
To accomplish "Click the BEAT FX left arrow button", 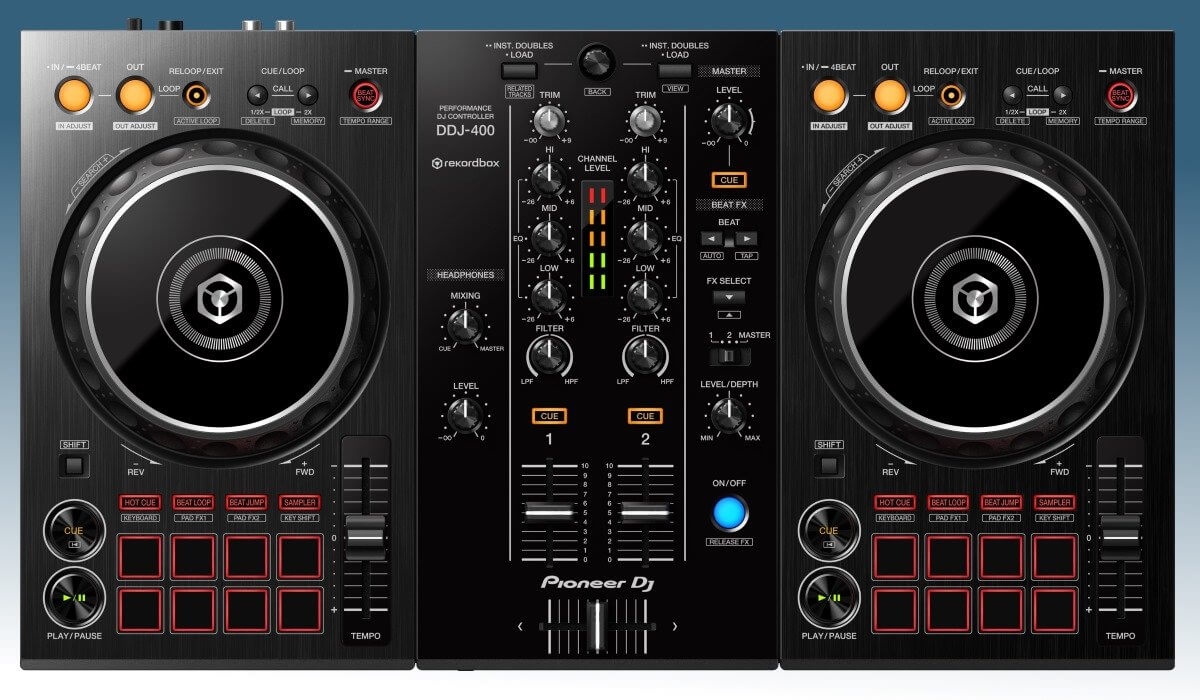I will tap(710, 239).
